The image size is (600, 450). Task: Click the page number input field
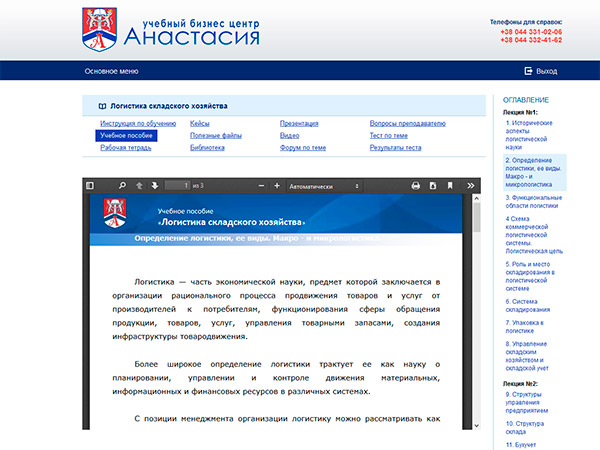click(177, 186)
